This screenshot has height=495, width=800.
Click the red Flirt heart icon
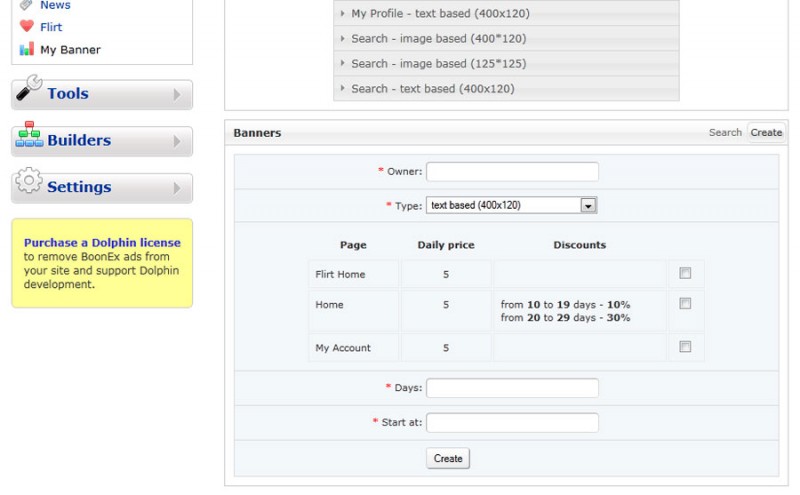pos(27,27)
